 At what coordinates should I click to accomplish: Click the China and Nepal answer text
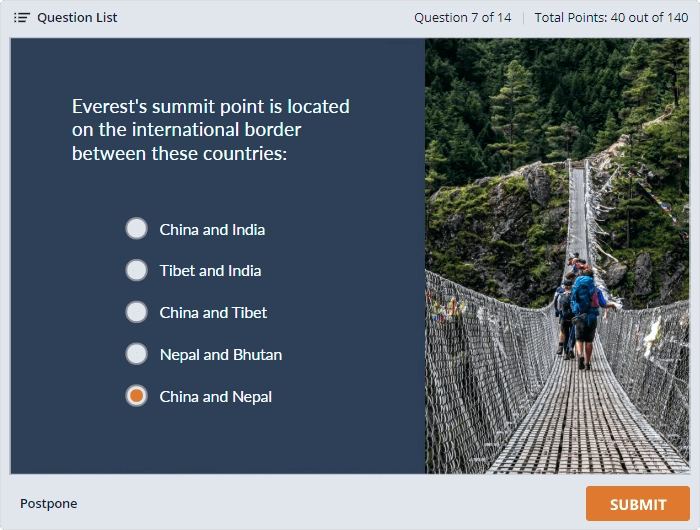(215, 397)
